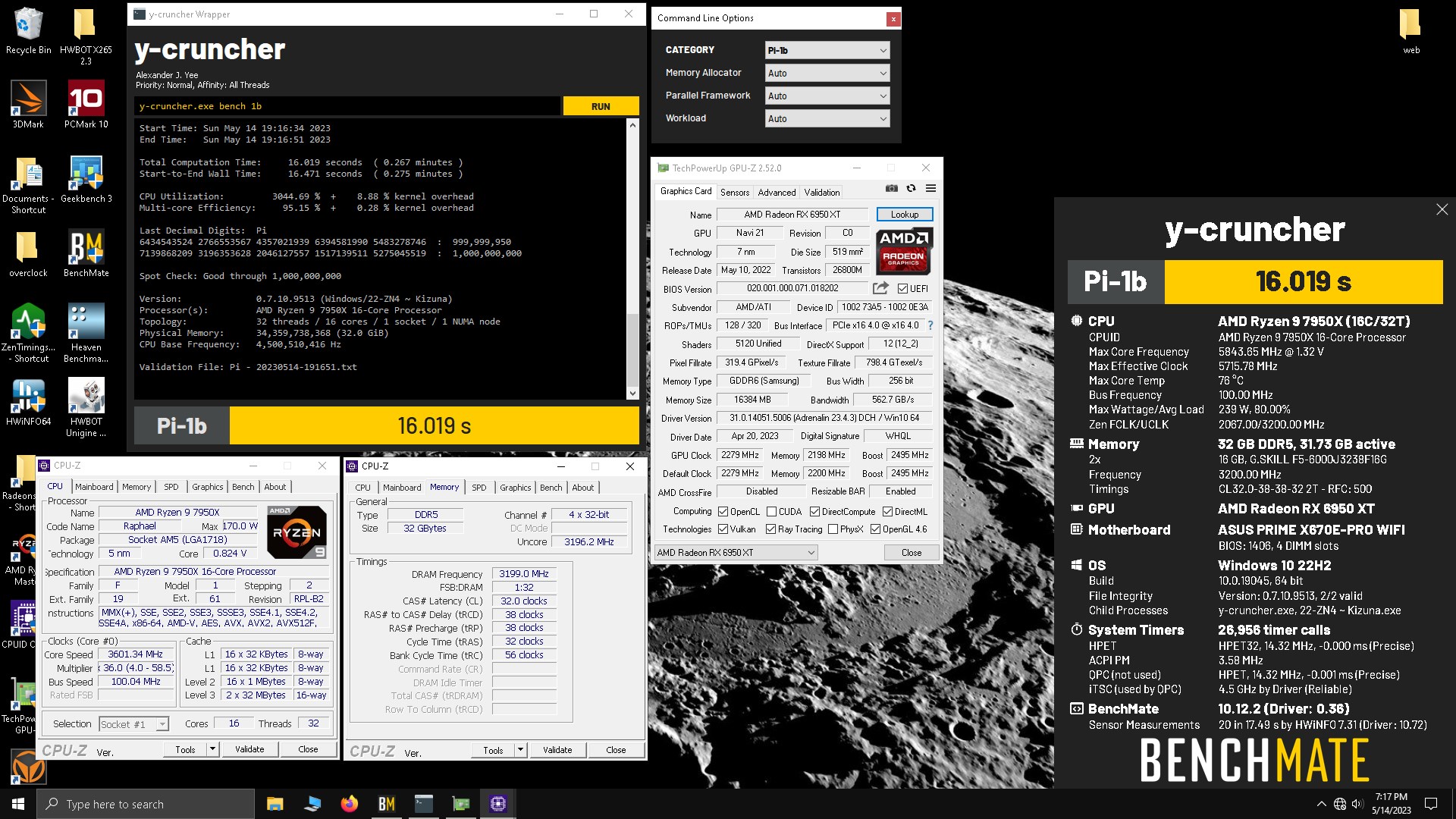Click the Lookup button in GPU-Z

(x=905, y=215)
